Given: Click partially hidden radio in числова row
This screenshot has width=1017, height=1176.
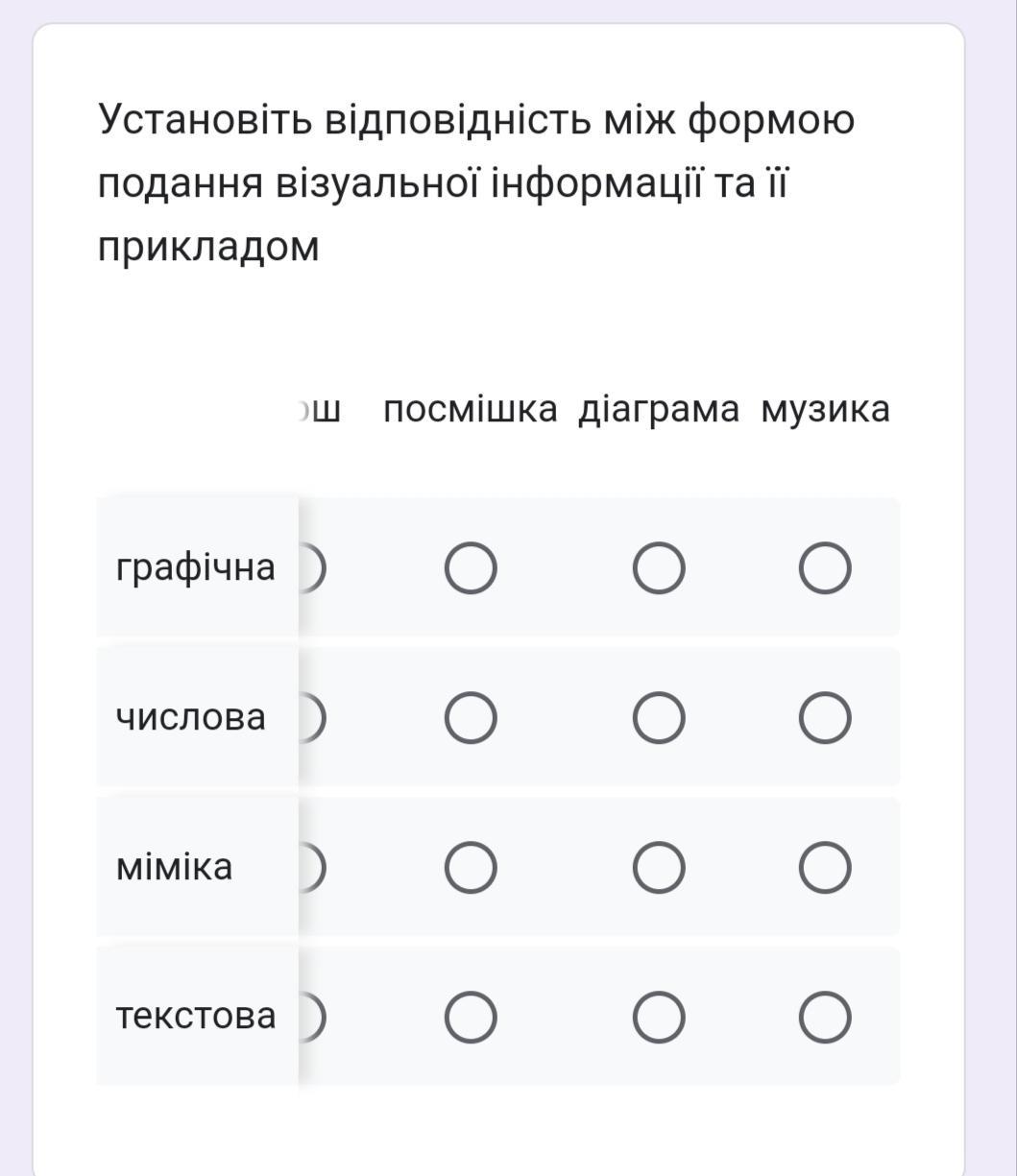Looking at the screenshot, I should pyautogui.click(x=313, y=718).
